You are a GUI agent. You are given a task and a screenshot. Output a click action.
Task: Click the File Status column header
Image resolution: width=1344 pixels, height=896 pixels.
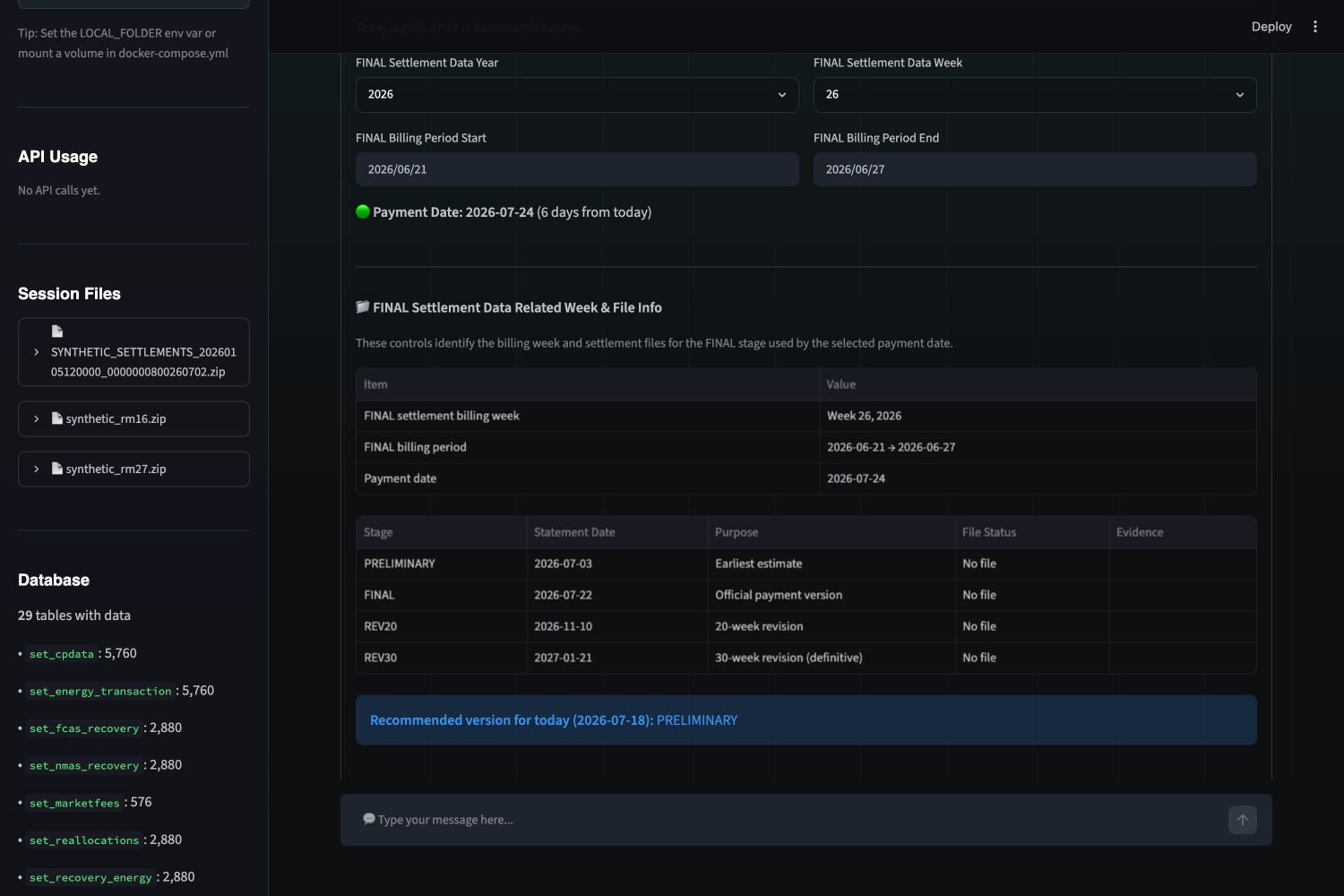(1032, 532)
